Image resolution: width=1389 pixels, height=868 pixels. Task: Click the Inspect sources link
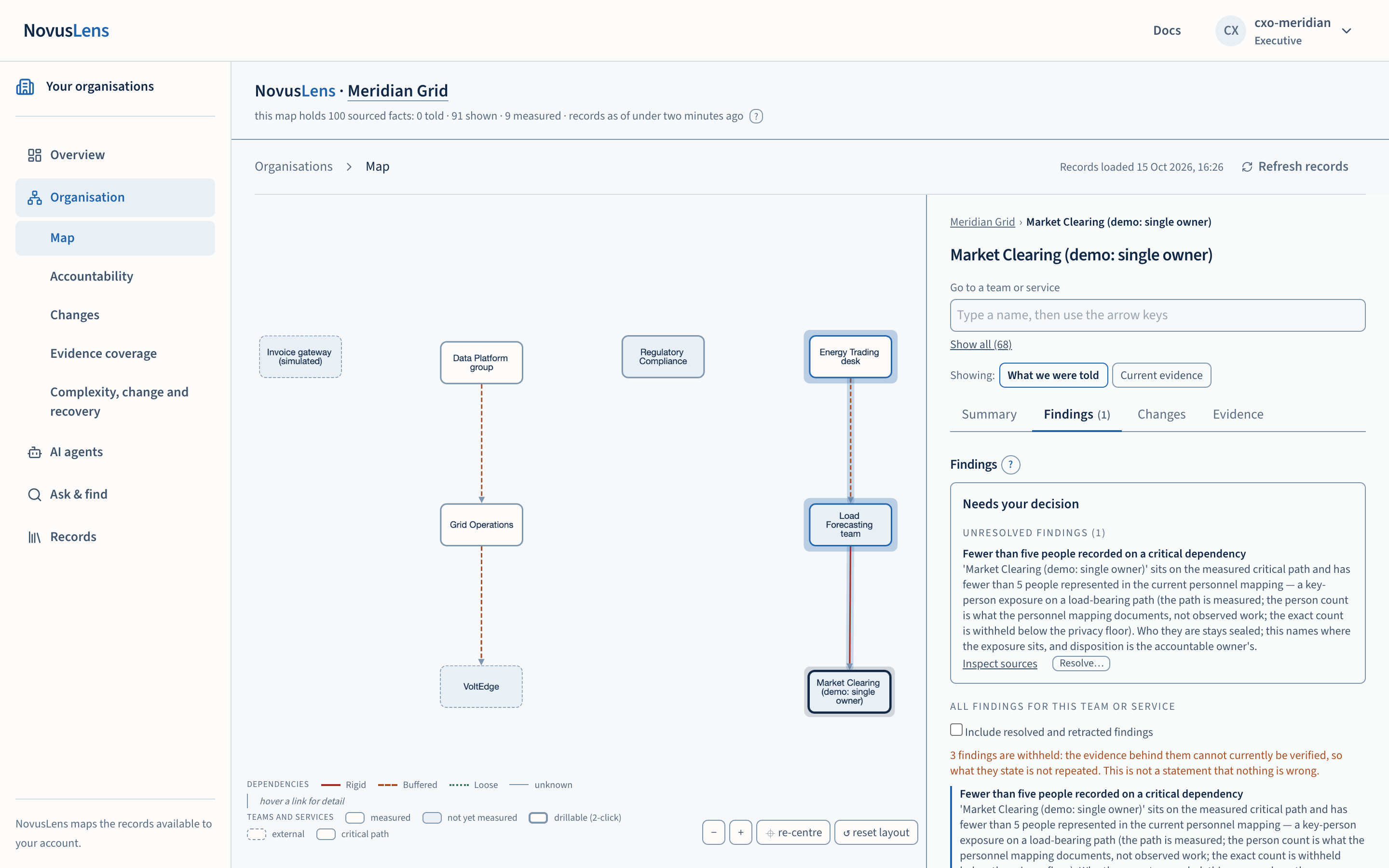point(1000,664)
